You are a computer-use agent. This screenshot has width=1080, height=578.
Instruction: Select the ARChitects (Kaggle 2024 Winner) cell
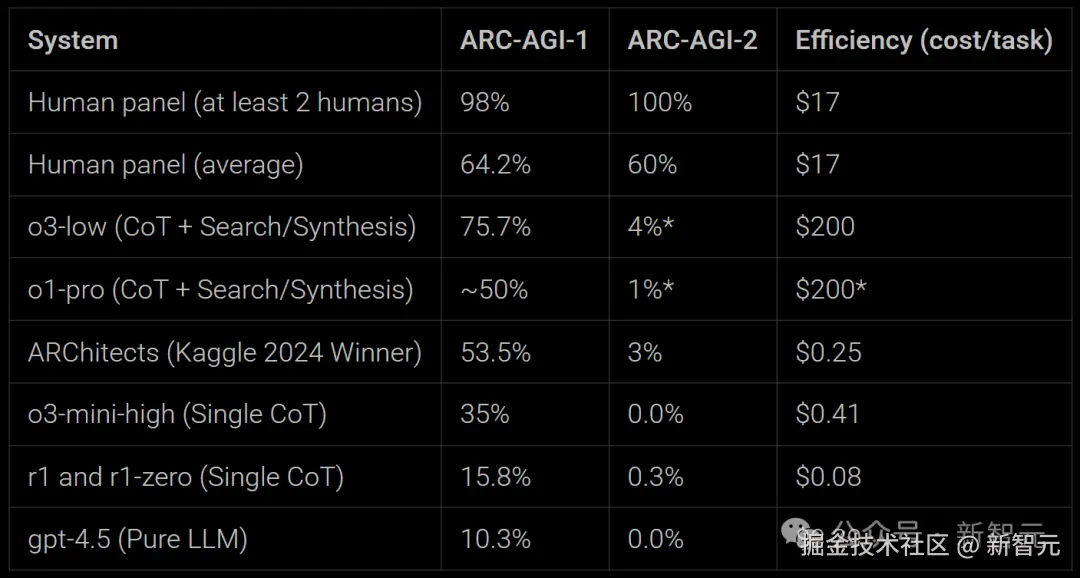pos(225,352)
